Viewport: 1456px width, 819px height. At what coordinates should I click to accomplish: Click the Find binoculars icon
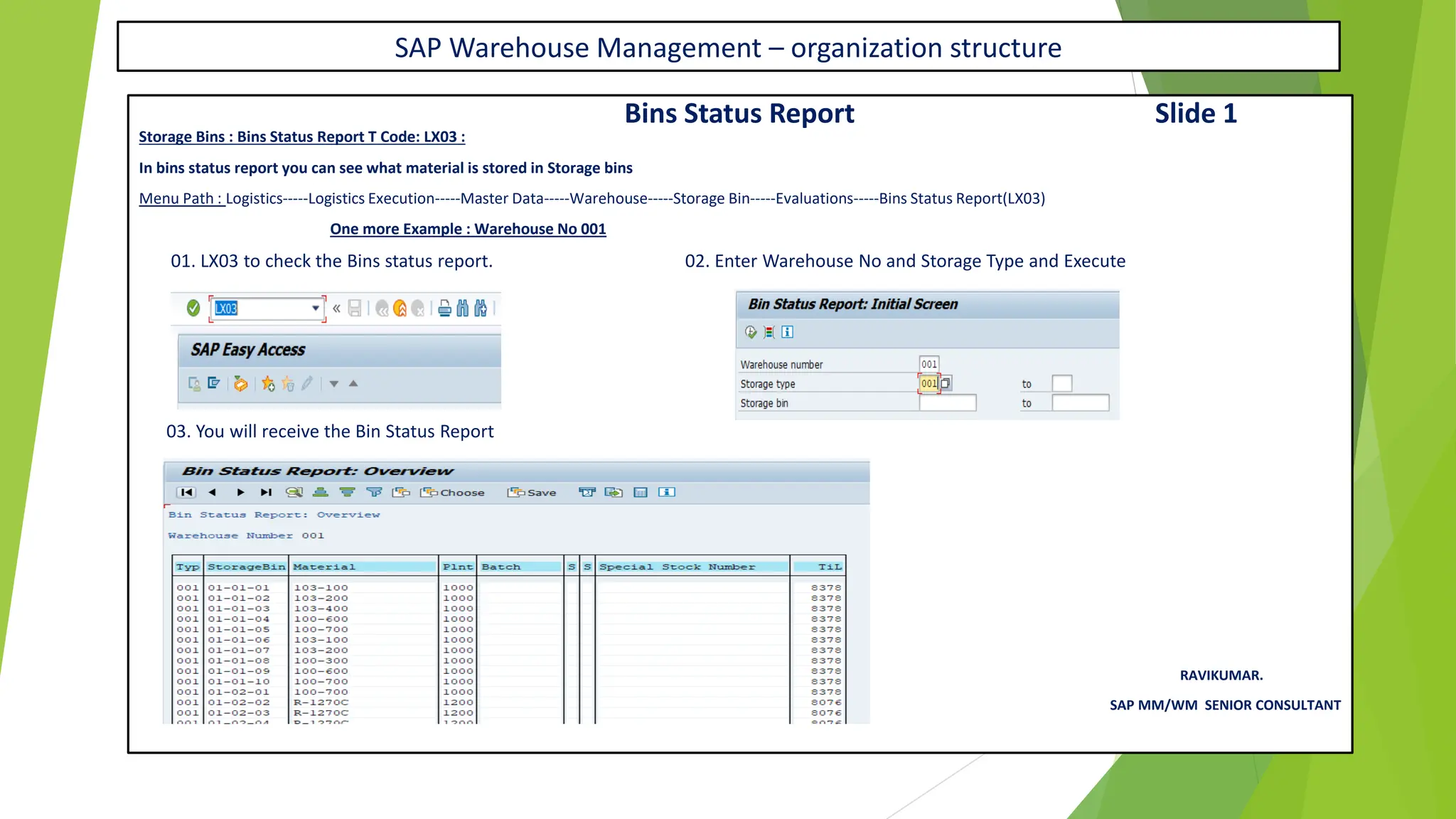463,308
